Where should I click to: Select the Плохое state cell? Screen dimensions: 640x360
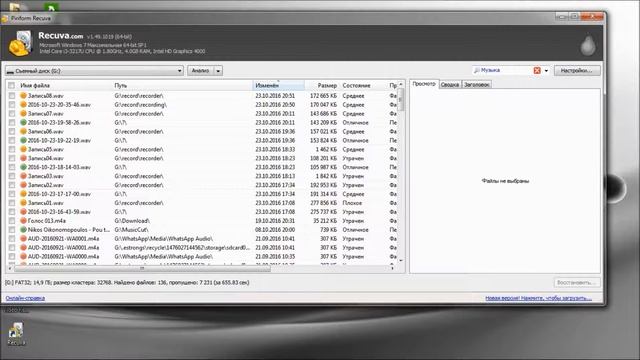click(x=352, y=203)
